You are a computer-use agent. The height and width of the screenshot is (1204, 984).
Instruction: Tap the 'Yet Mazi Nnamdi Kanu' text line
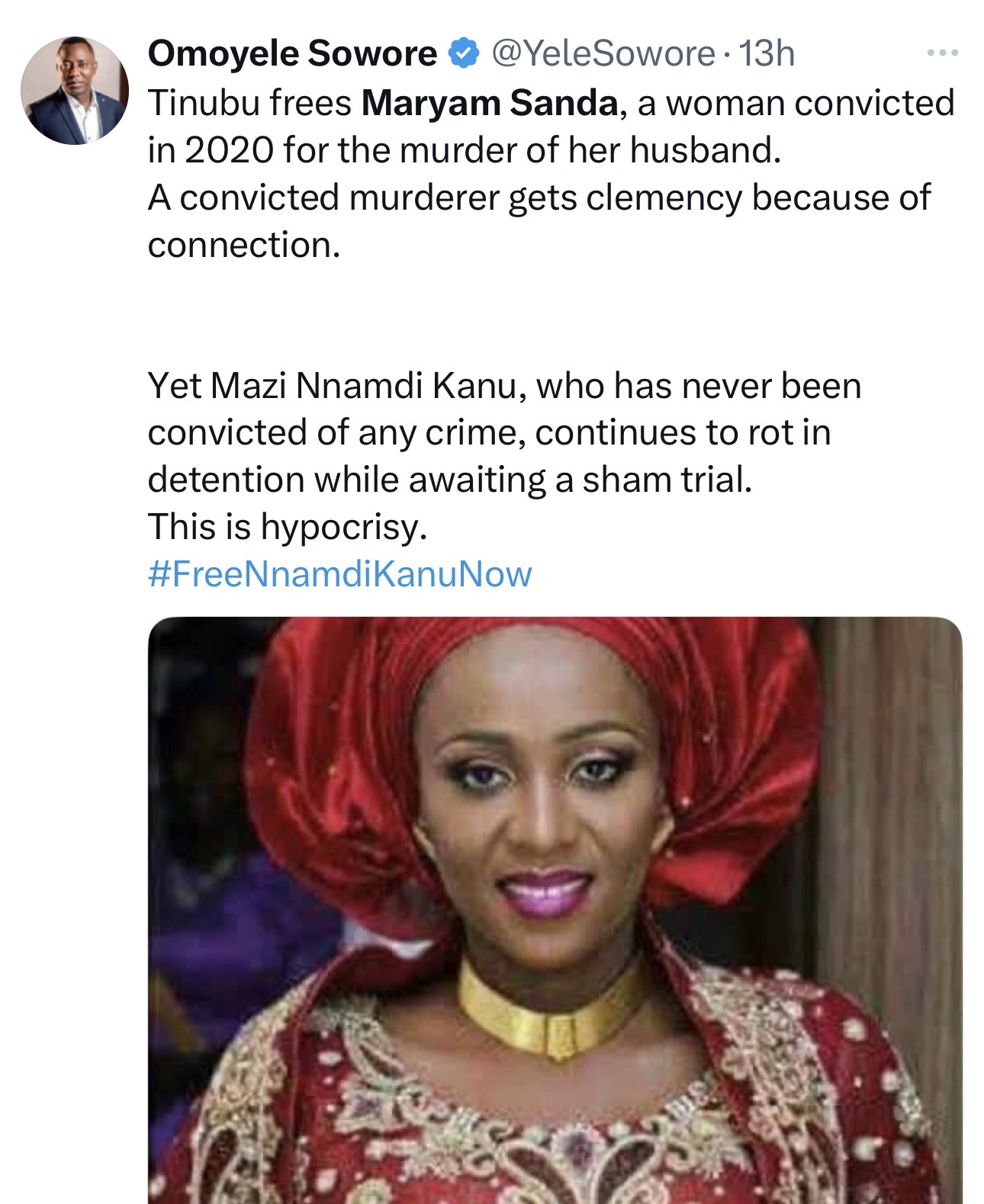[503, 386]
